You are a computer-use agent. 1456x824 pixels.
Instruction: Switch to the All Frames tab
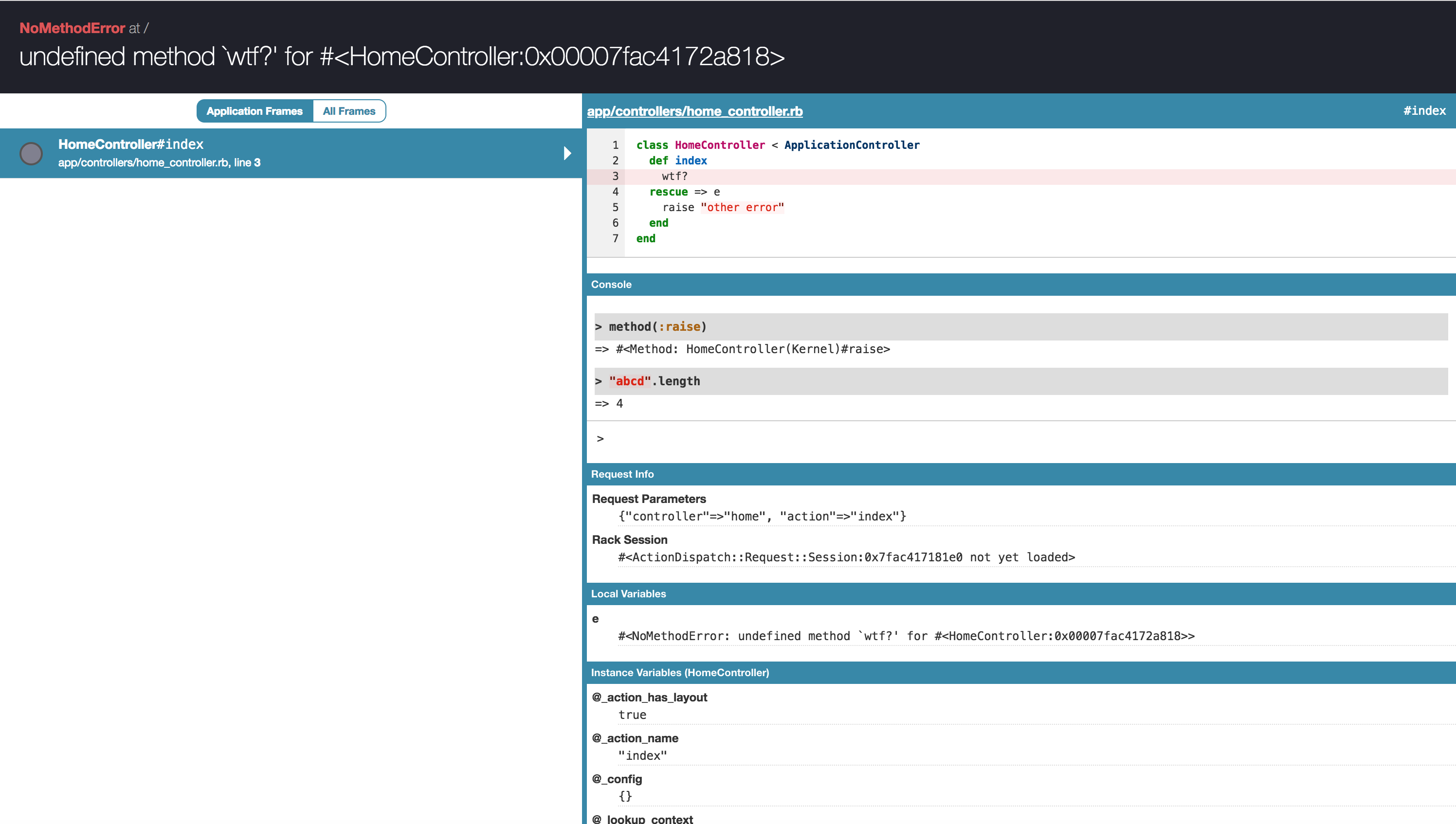point(349,111)
